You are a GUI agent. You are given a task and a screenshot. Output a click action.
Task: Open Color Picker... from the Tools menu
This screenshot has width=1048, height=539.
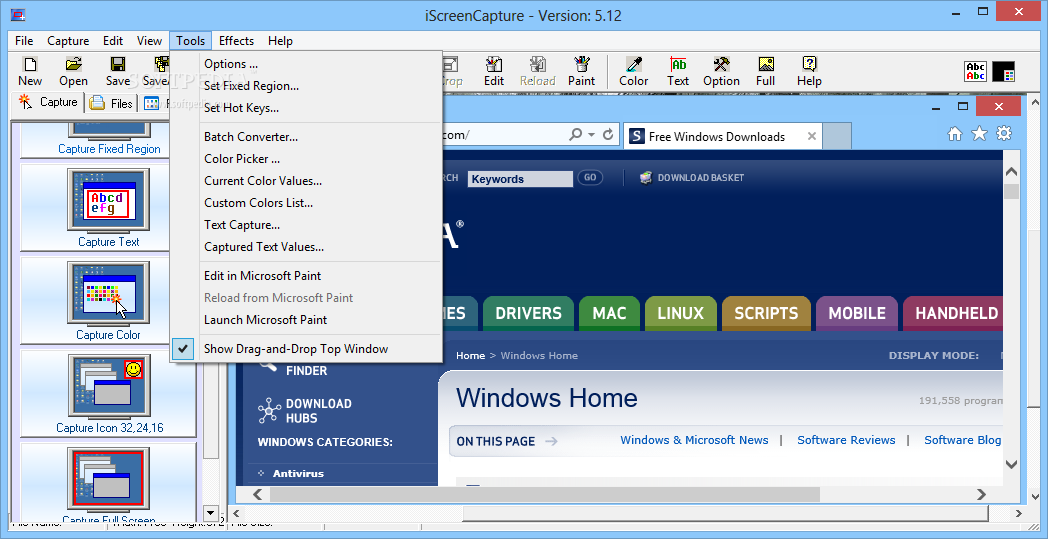click(x=306, y=158)
